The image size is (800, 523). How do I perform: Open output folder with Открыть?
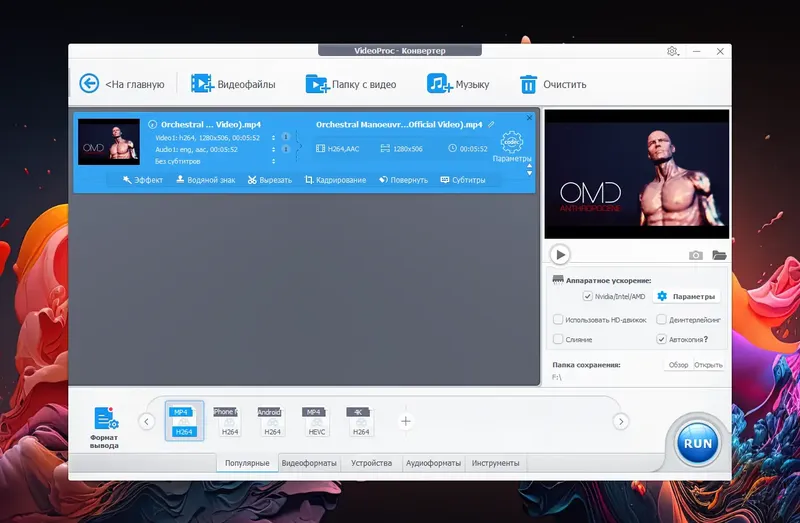click(708, 365)
